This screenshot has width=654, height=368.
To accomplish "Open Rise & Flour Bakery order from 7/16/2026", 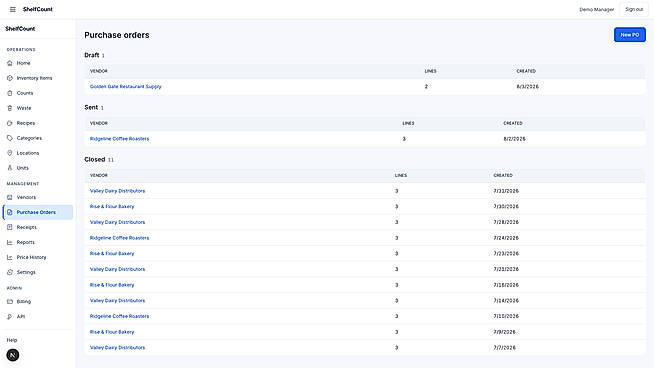I will click(x=112, y=285).
